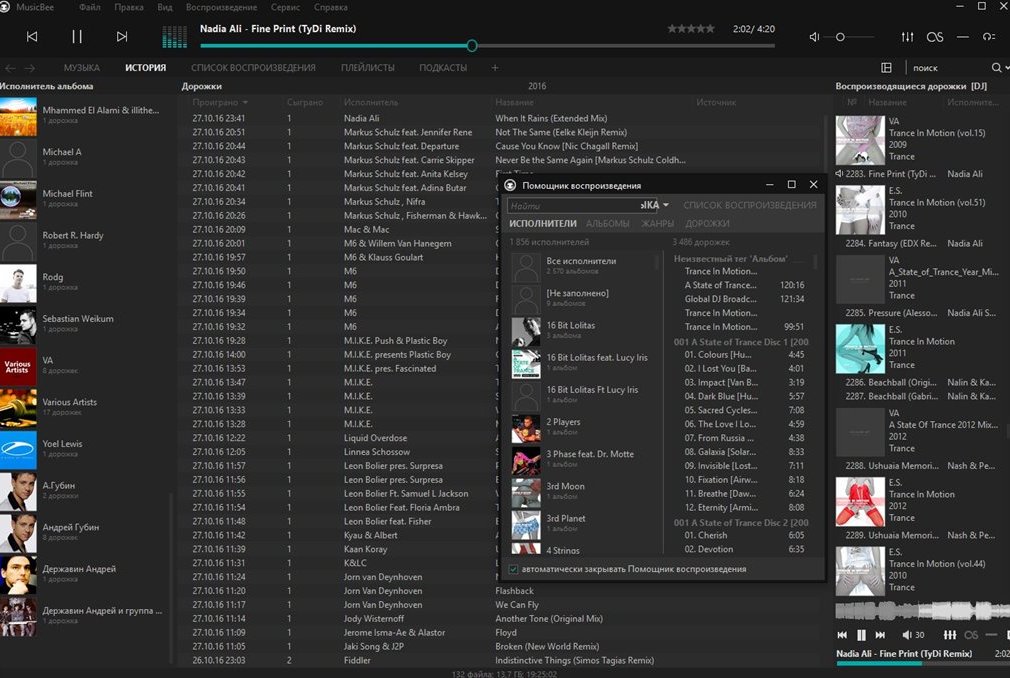Mute audio via top speaker icon
Viewport: 1010px width, 678px height.
pyautogui.click(x=814, y=37)
